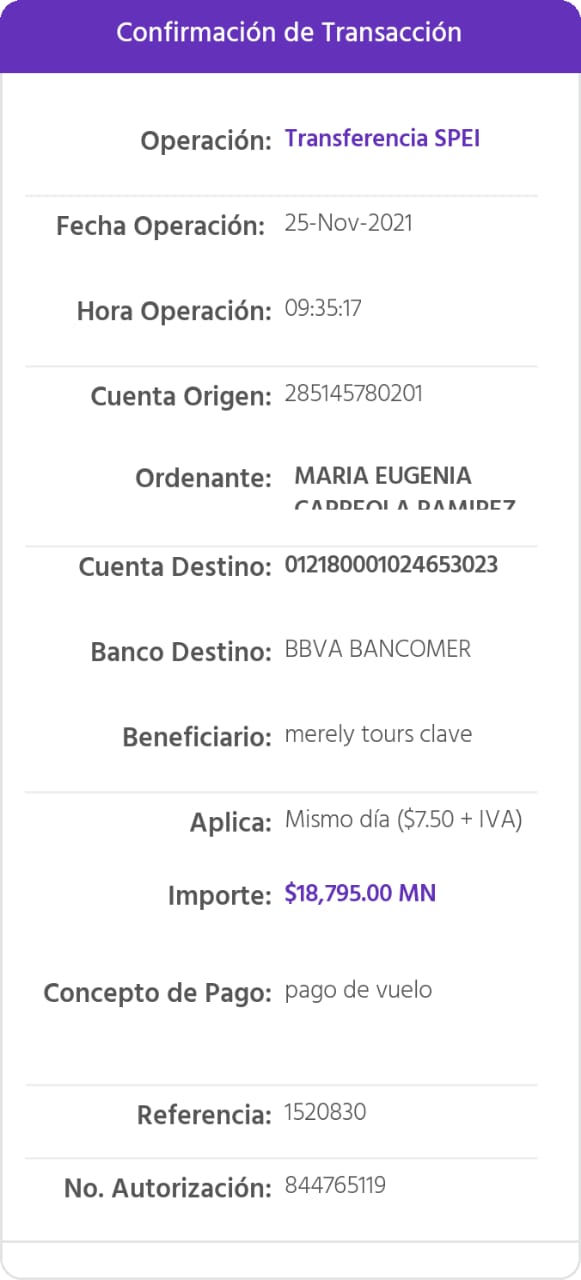
Task: Click the Confirmación de Transacción header
Action: [289, 32]
